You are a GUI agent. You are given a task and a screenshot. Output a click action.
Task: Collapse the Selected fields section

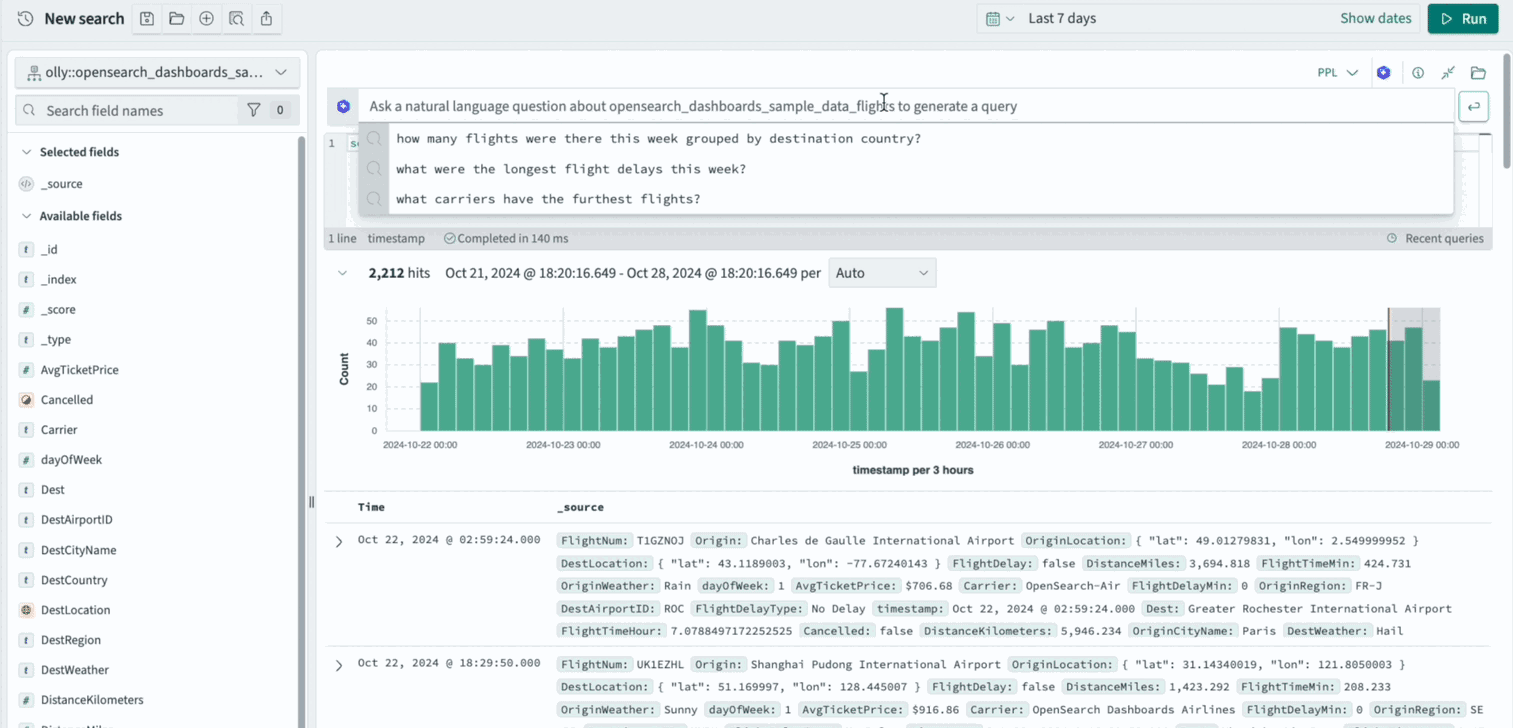point(27,152)
